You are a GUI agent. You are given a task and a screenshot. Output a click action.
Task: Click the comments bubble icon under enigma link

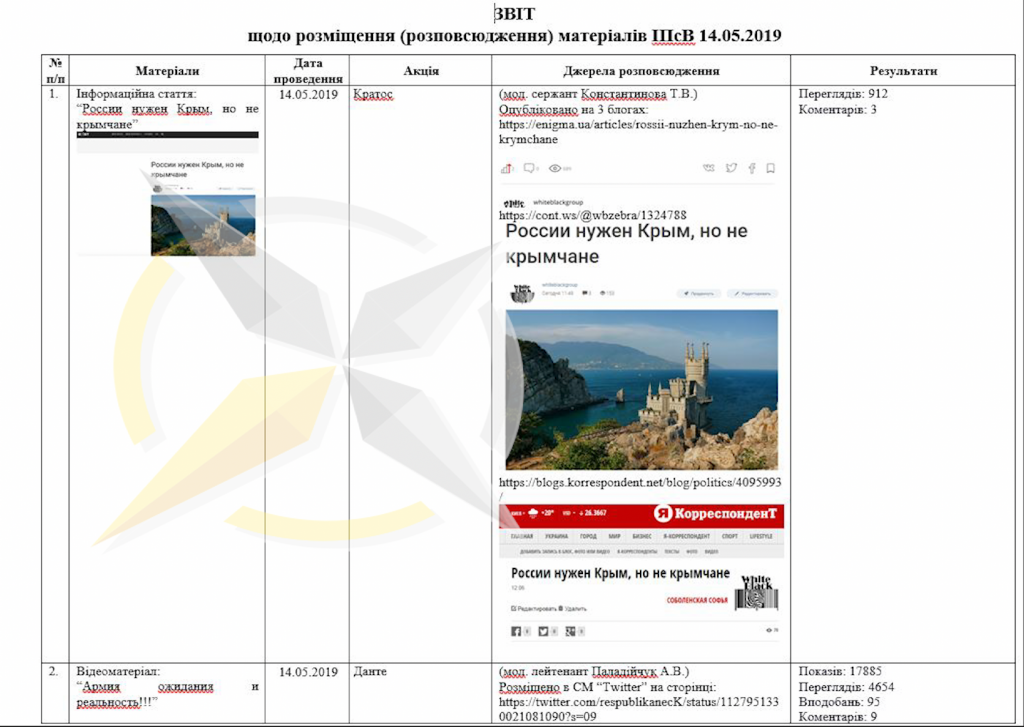531,168
